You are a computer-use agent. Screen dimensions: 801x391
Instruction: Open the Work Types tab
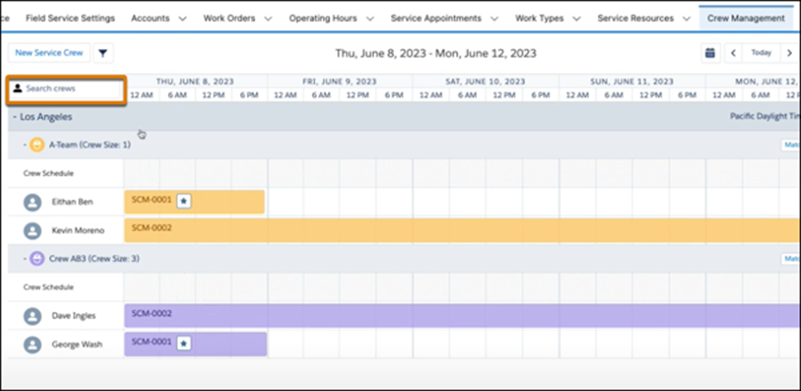point(539,18)
